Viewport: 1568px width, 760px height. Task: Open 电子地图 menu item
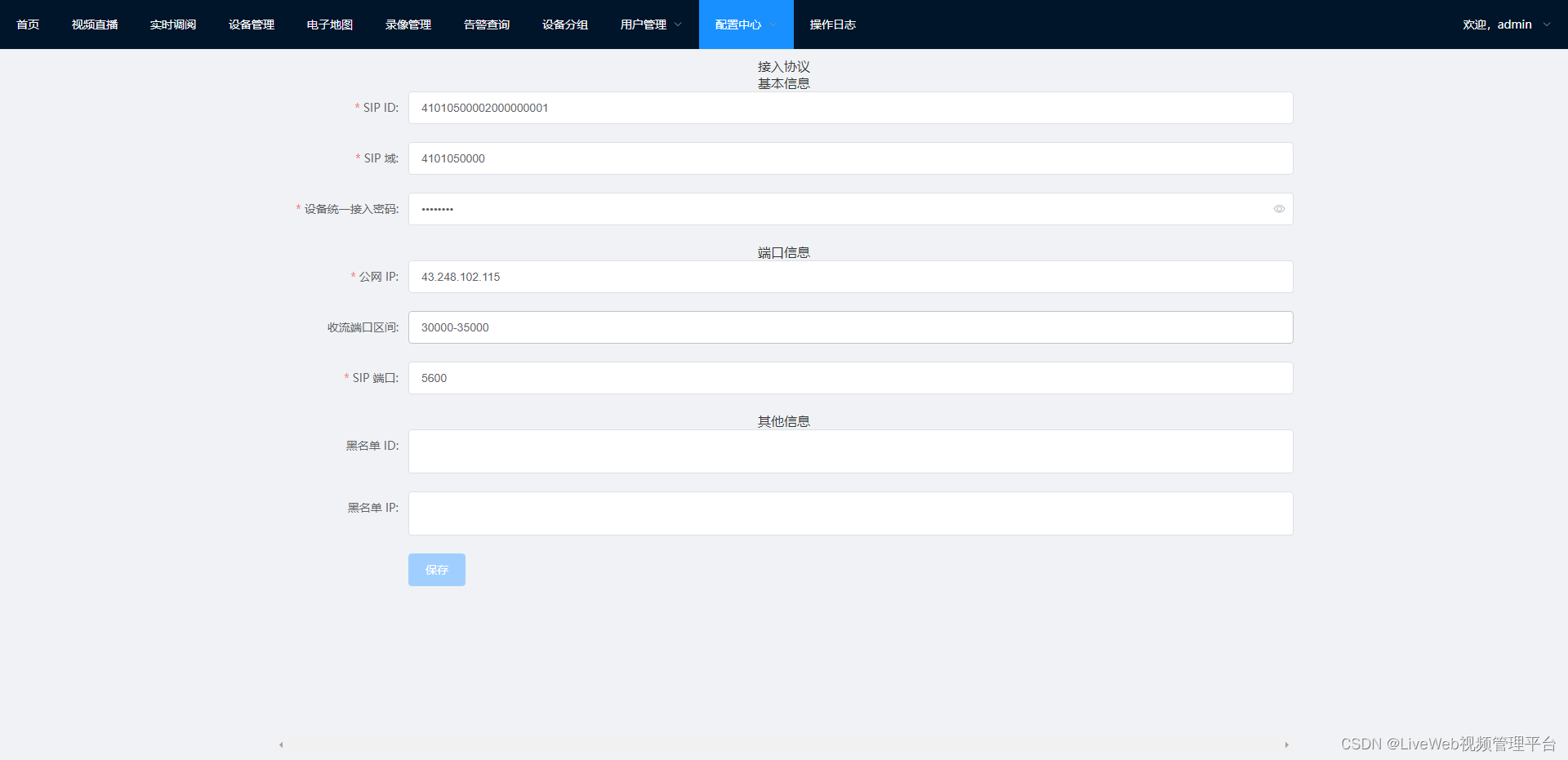(330, 24)
